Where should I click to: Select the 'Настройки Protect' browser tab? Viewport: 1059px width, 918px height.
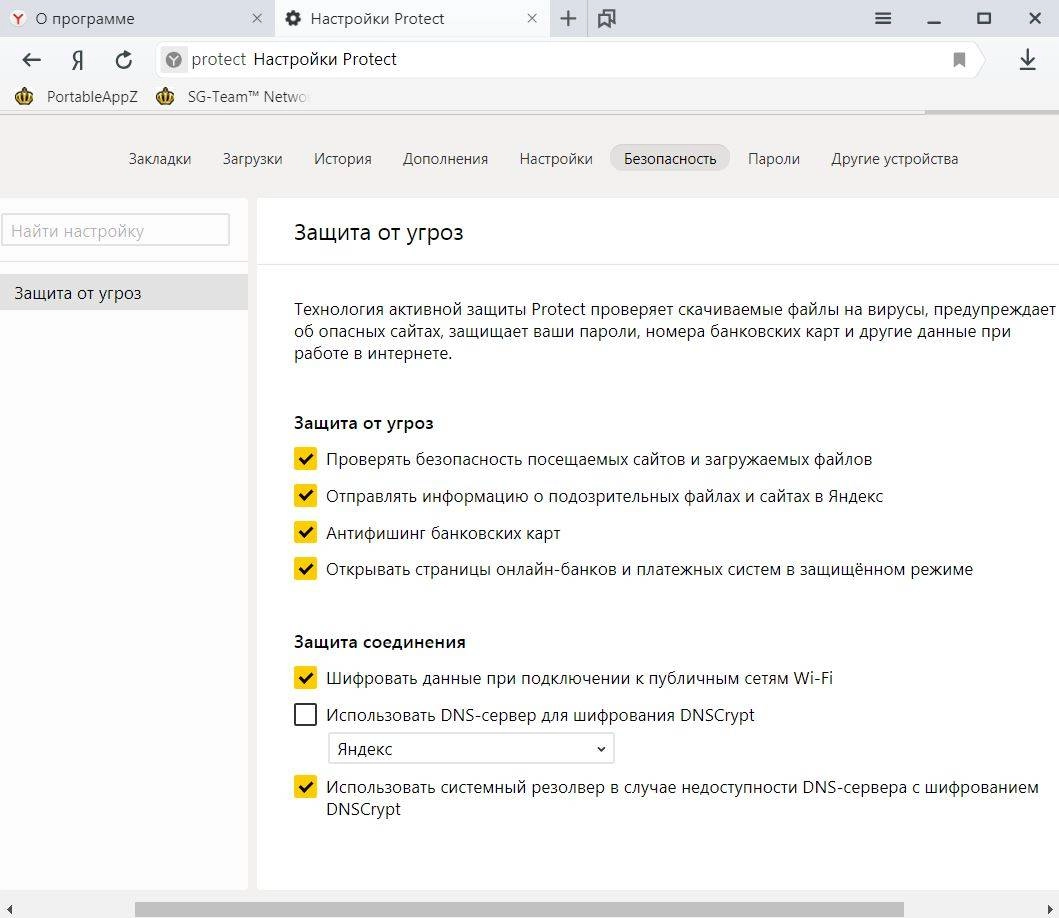(412, 18)
